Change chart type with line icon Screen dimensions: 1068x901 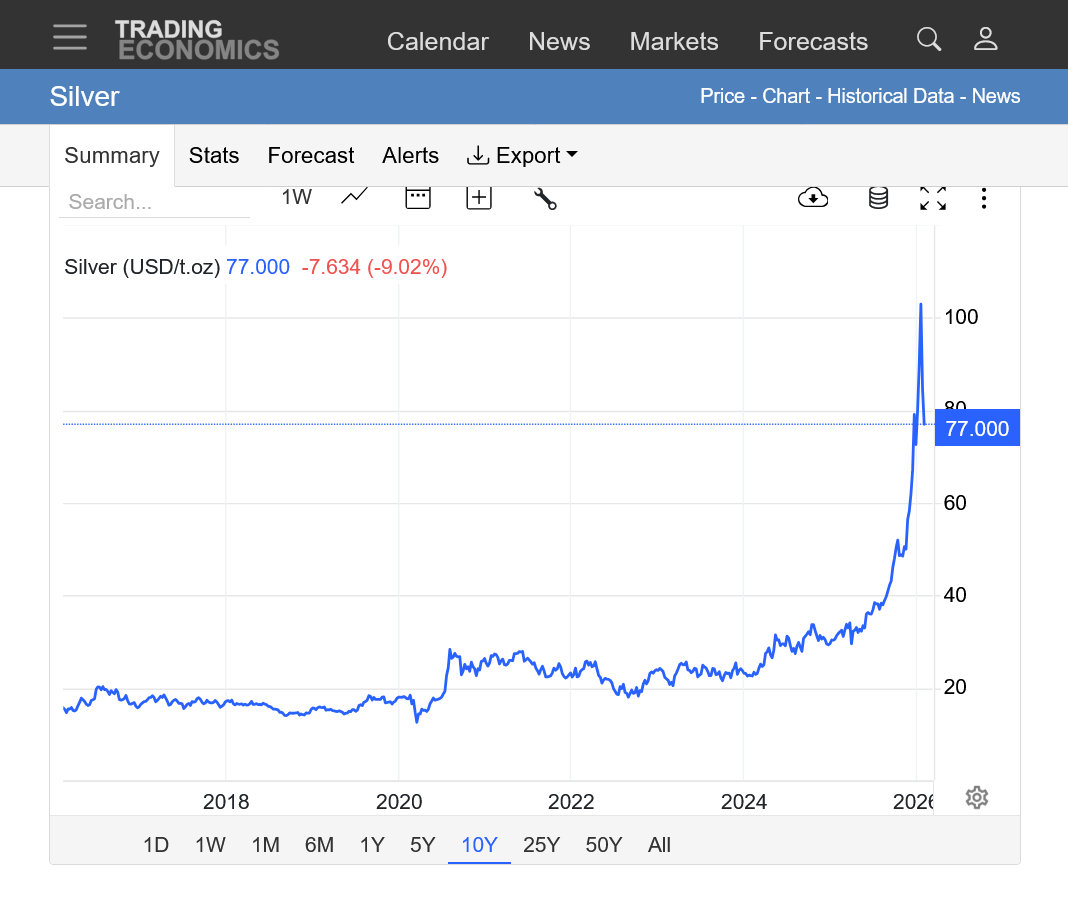354,197
